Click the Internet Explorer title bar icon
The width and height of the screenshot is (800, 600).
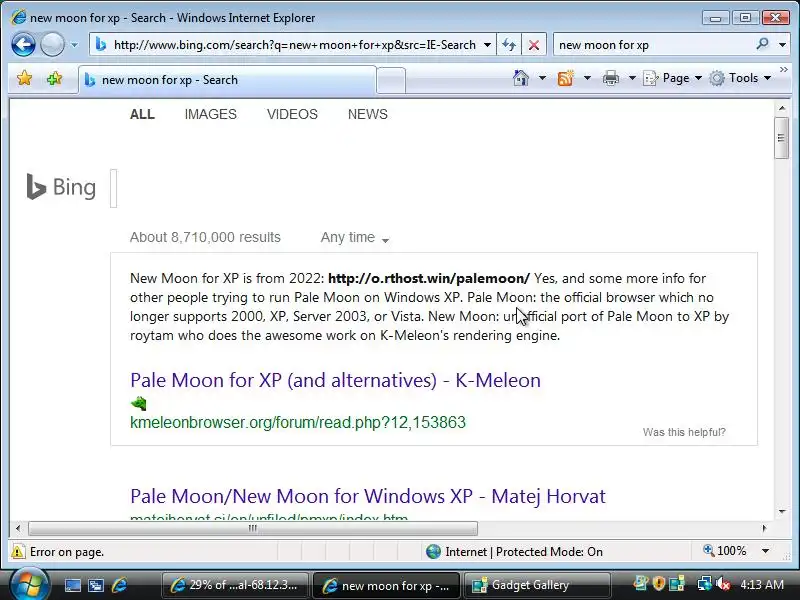click(x=18, y=18)
